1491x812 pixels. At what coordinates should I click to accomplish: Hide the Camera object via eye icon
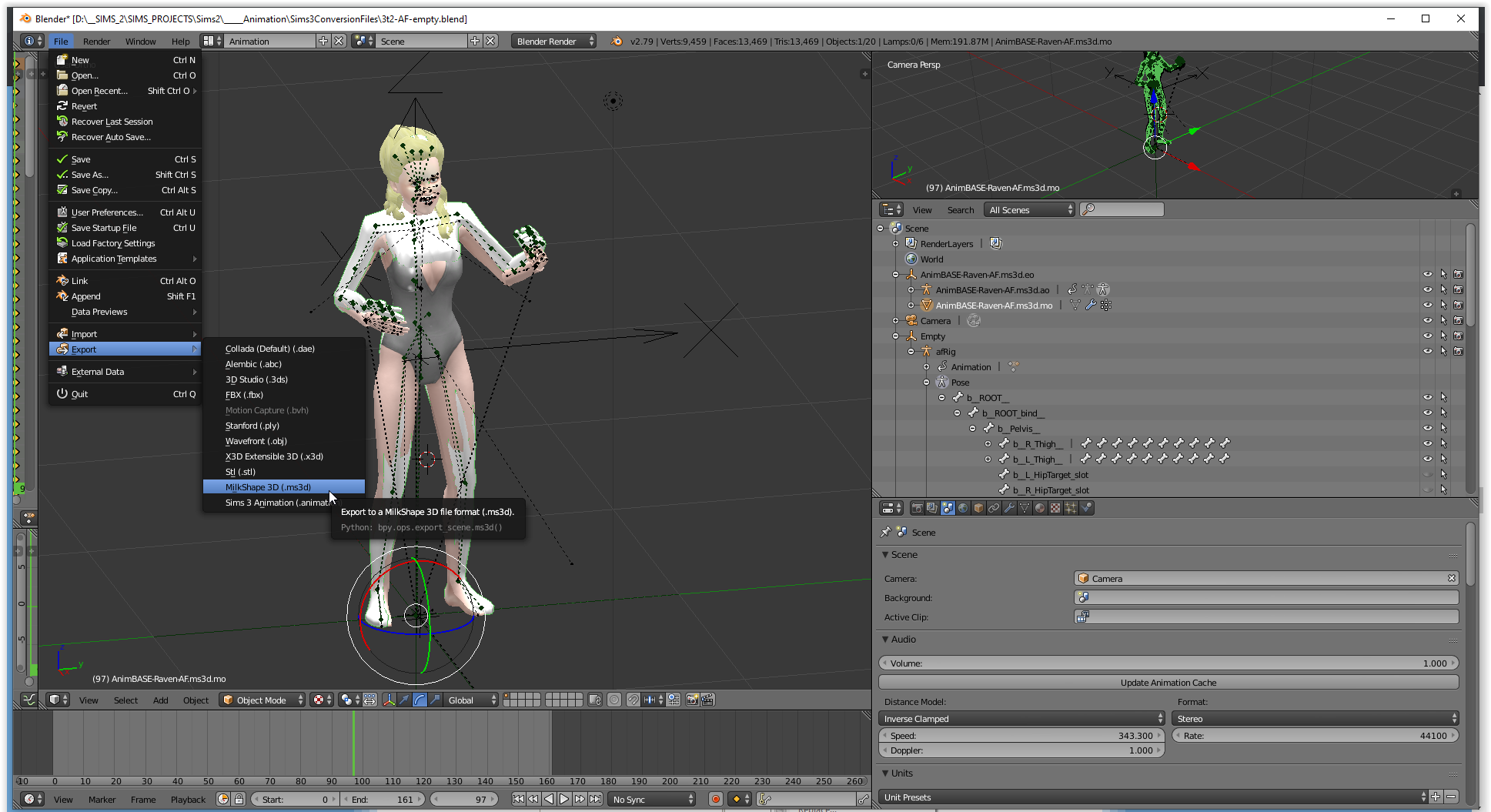click(x=1427, y=321)
